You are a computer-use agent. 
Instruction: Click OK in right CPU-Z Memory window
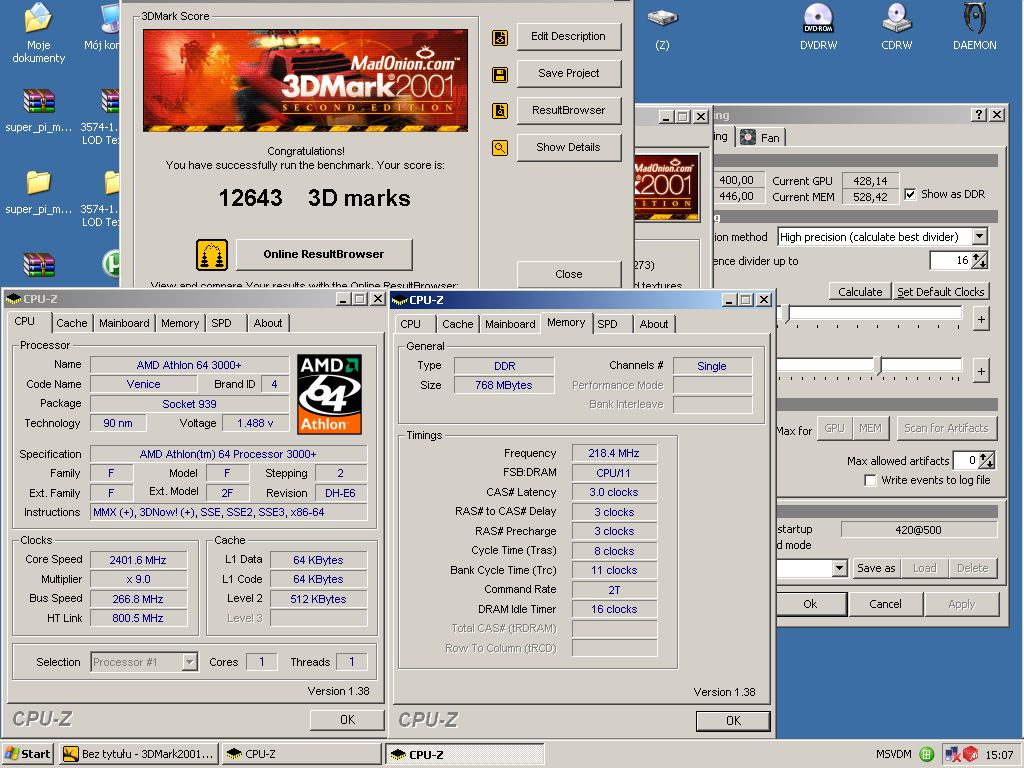(x=733, y=721)
